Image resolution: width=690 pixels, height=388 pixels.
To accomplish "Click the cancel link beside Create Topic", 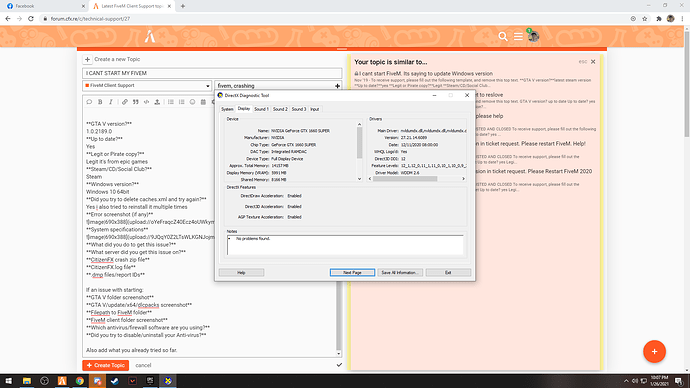I will [x=143, y=365].
